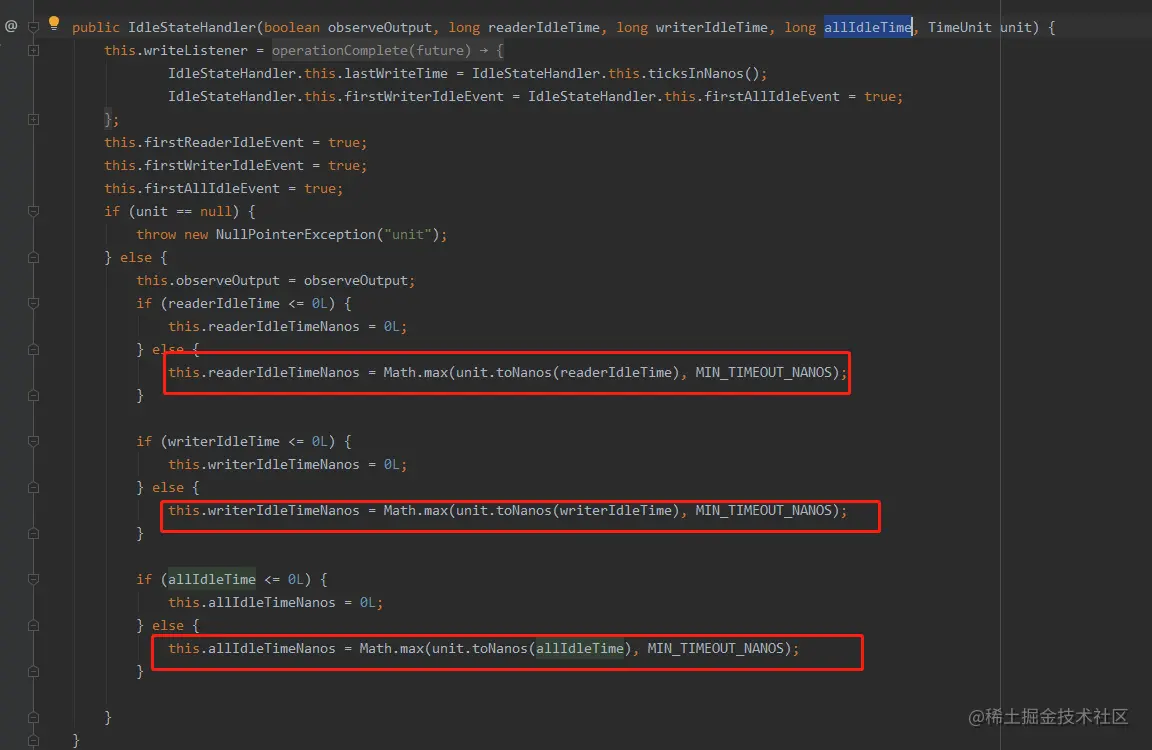Click 'writerIdleTimeNanos' in the '= 0L' line
Screen dimensions: 1152x750
click(x=284, y=465)
